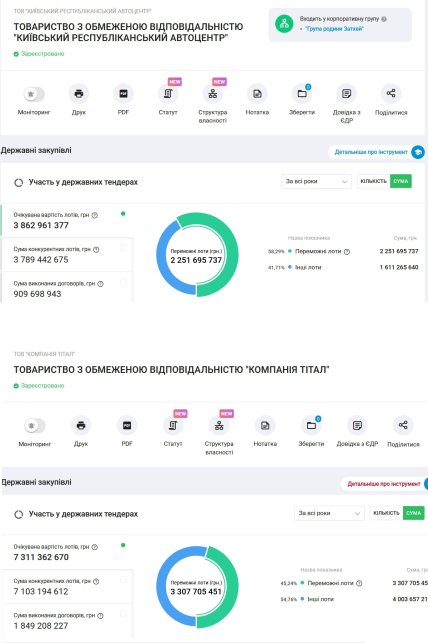Switch to КІЛЬКІСТЬ tab in Тітал tenders

(386, 513)
